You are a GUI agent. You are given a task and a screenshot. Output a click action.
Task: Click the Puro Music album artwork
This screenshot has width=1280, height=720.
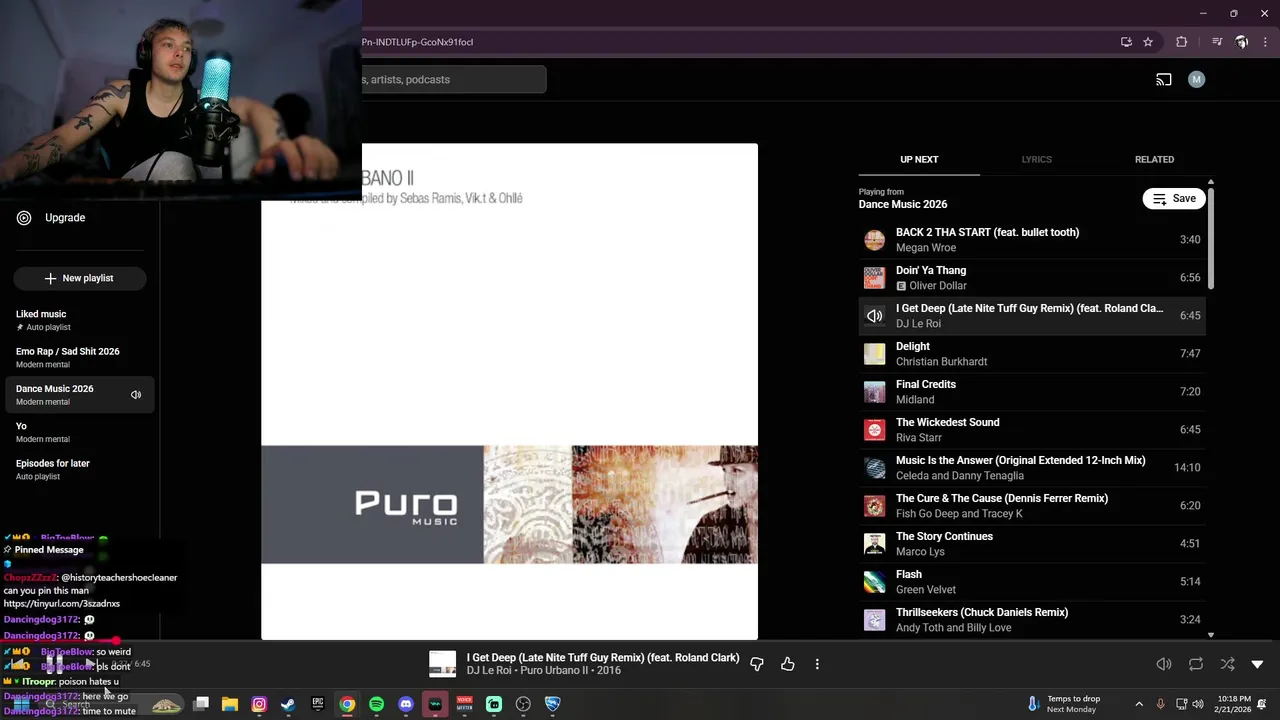(510, 392)
